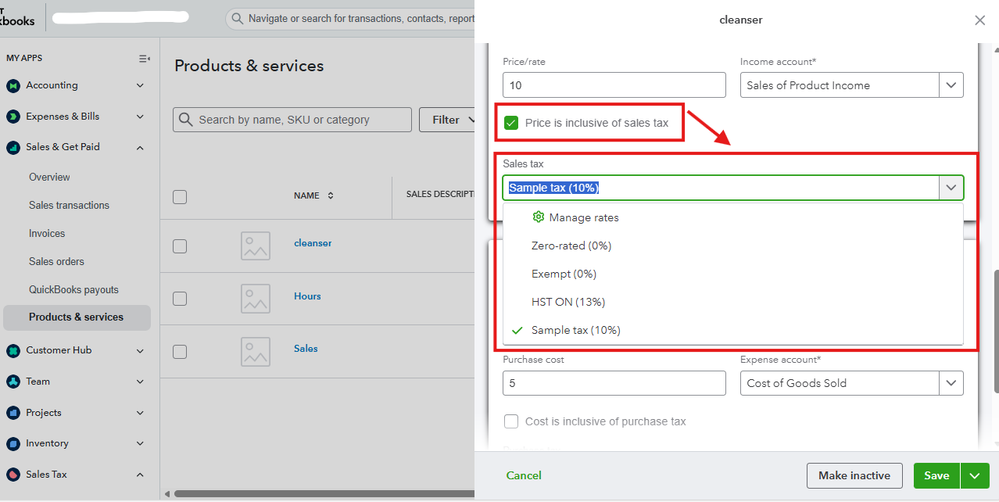Click the Sales Tax icon in sidebar
The width and height of the screenshot is (999, 502).
pyautogui.click(x=13, y=475)
